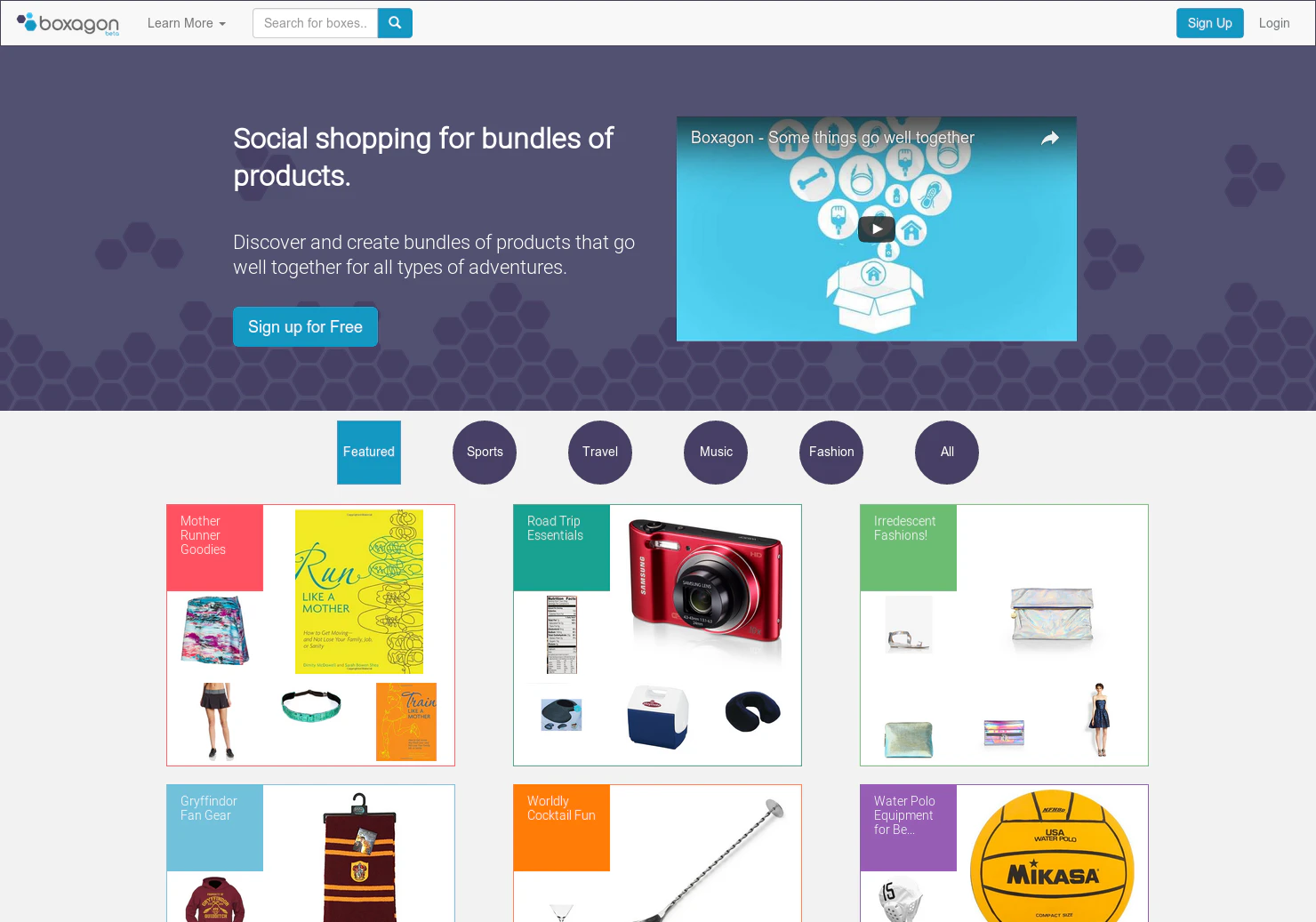Open the Login link
The image size is (1316, 922).
[1274, 23]
